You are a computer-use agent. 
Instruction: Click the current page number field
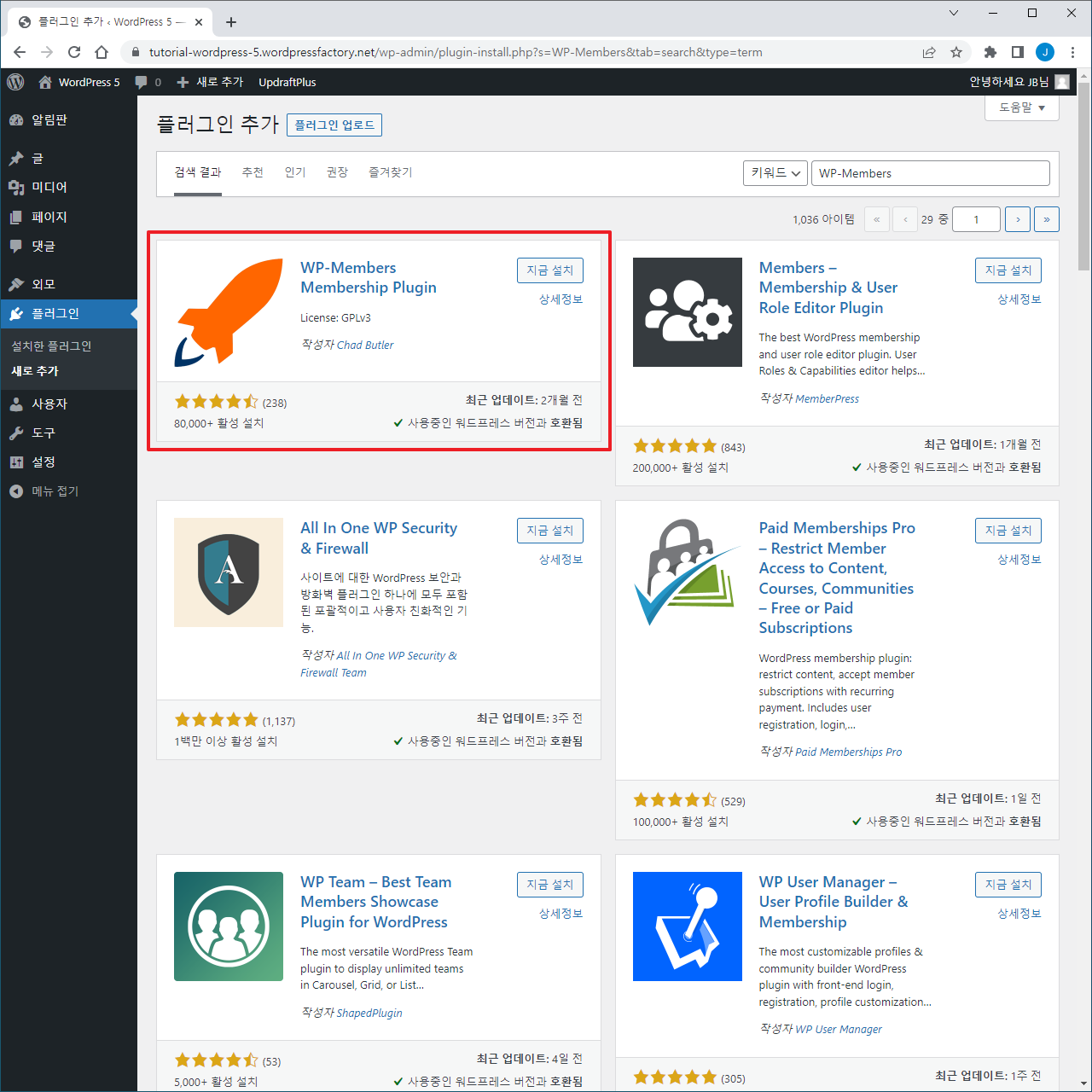point(976,219)
